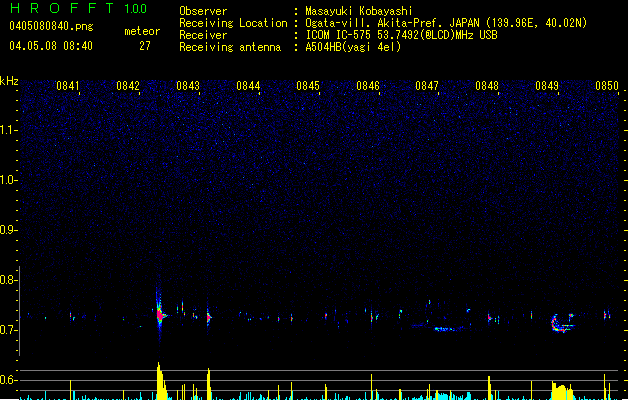The height and width of the screenshot is (400, 629).
Task: Click the 0.8 kHz axis label
Action: point(8,280)
